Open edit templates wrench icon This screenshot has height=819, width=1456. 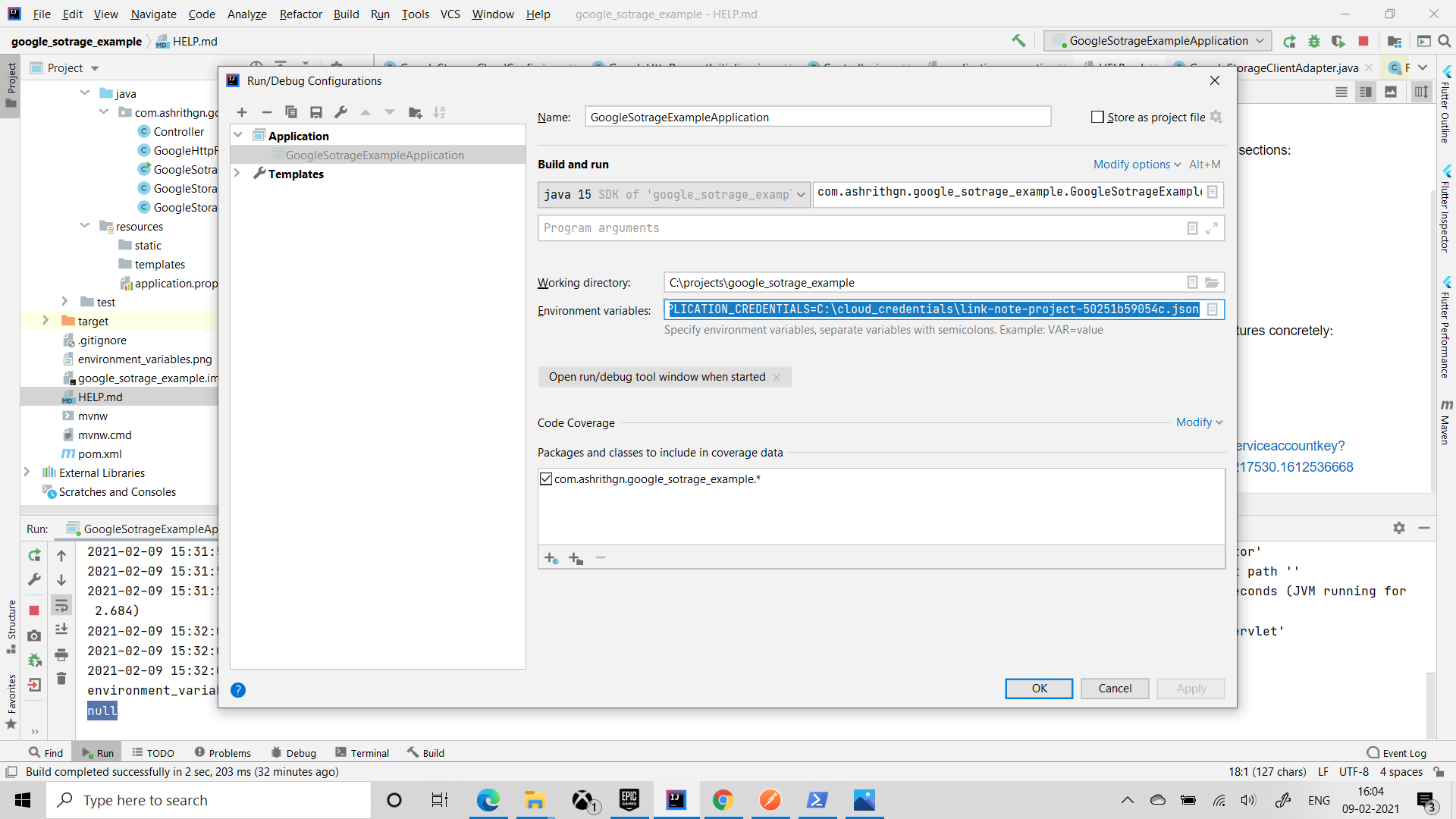340,112
